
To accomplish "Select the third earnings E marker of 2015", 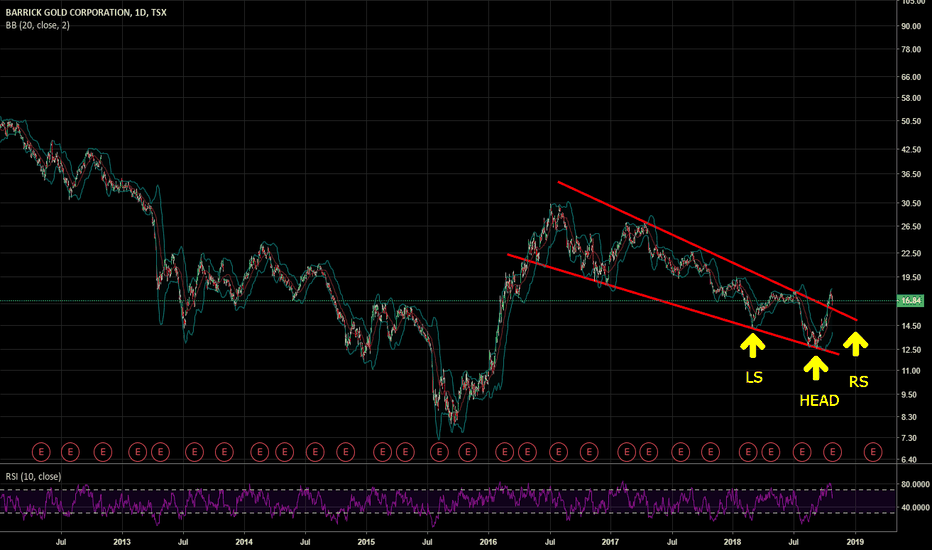I will tap(439, 452).
